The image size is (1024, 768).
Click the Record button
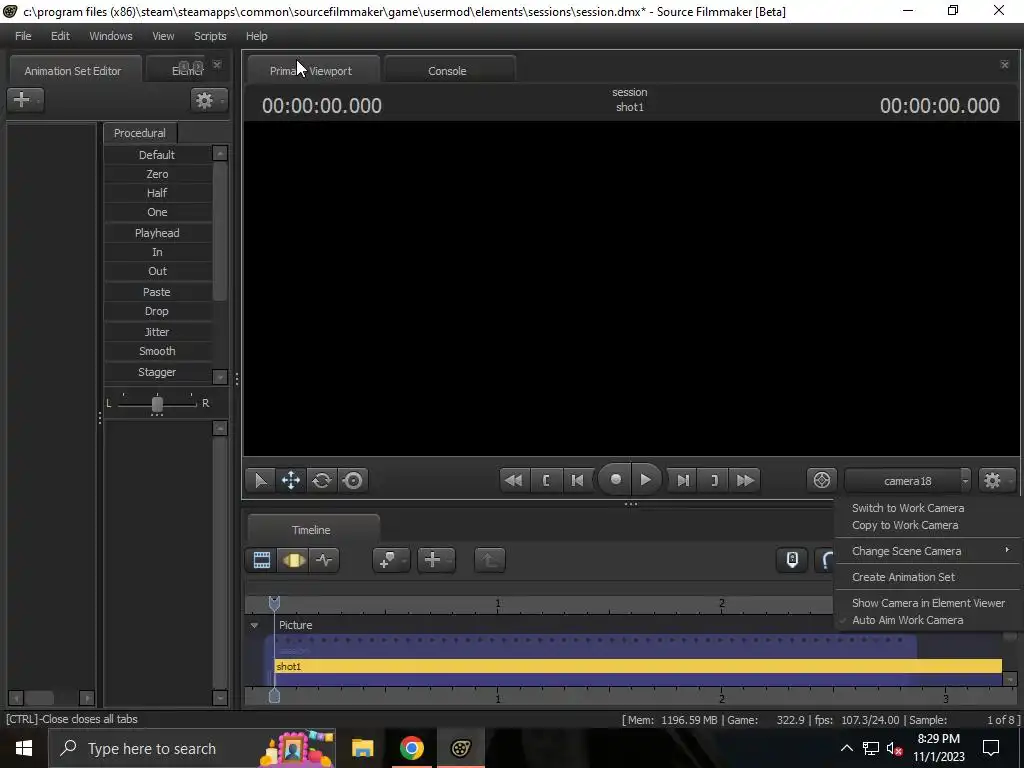point(615,480)
